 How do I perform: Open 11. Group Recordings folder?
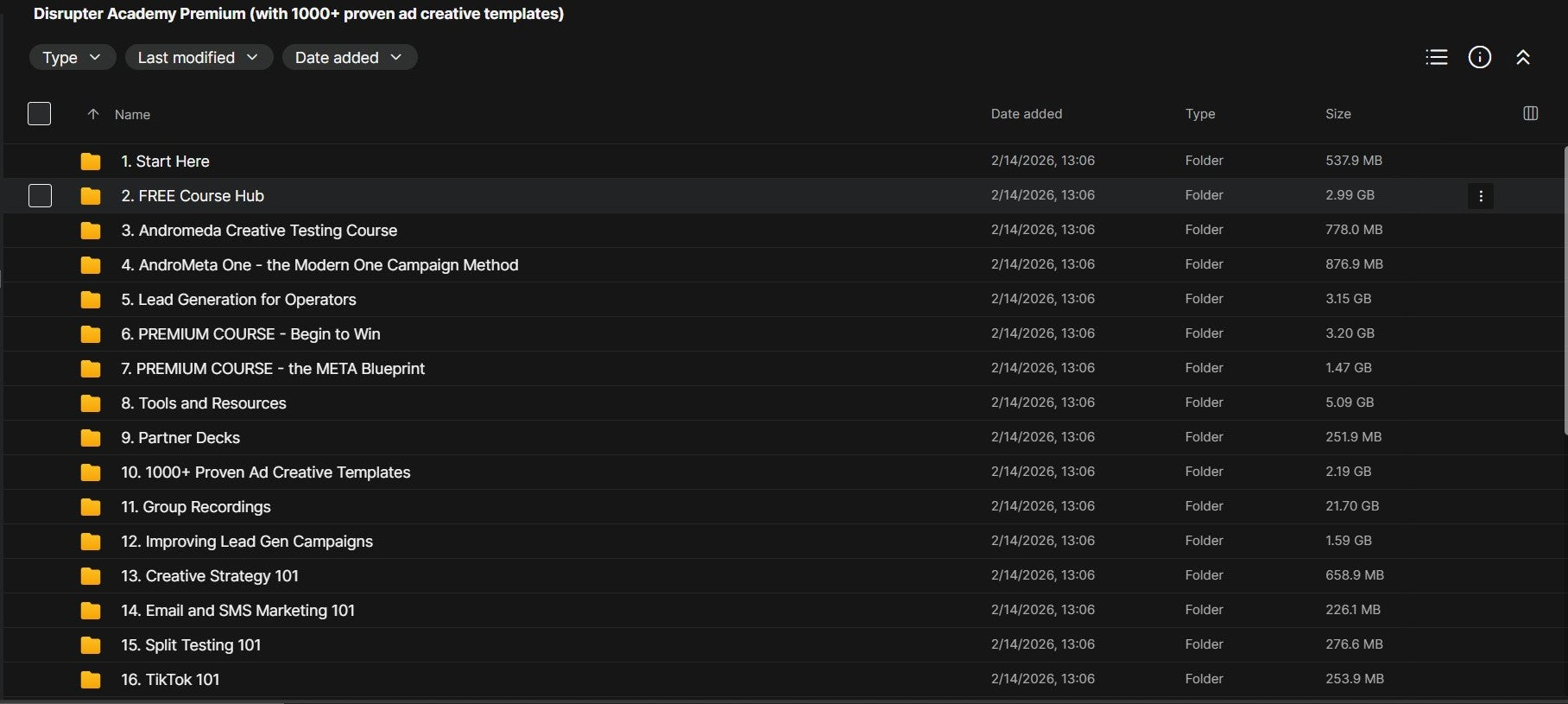coord(196,507)
